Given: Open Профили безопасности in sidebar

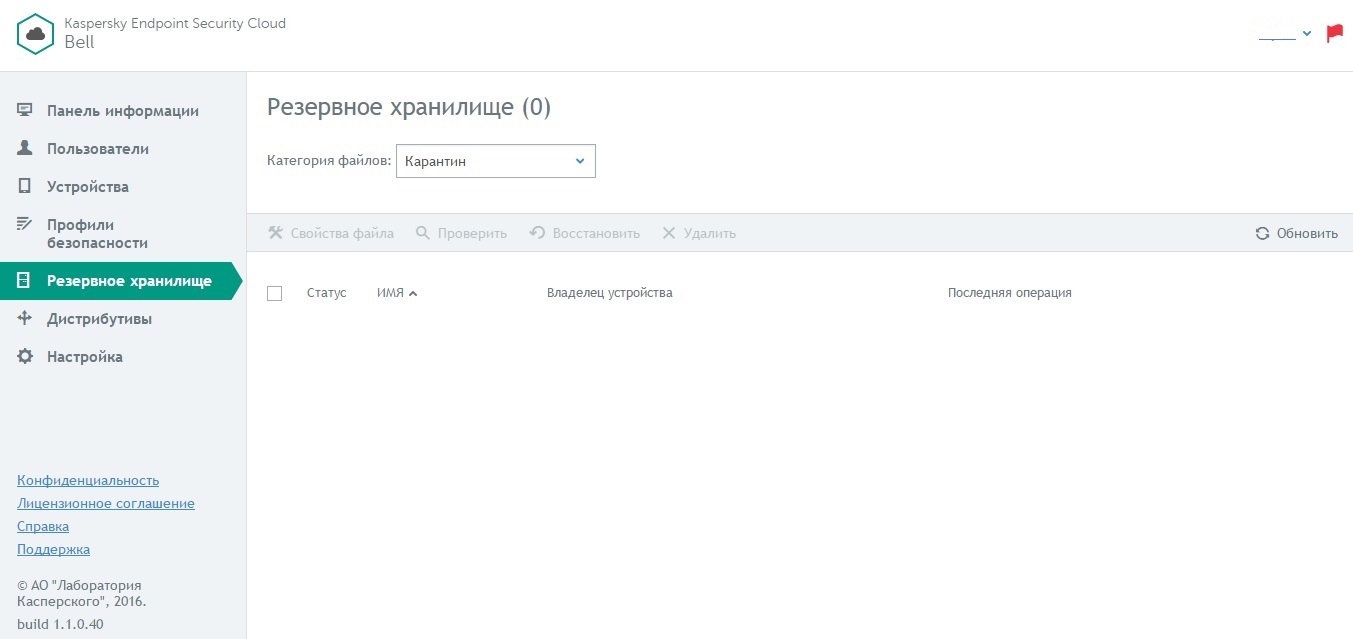Looking at the screenshot, I should point(97,234).
